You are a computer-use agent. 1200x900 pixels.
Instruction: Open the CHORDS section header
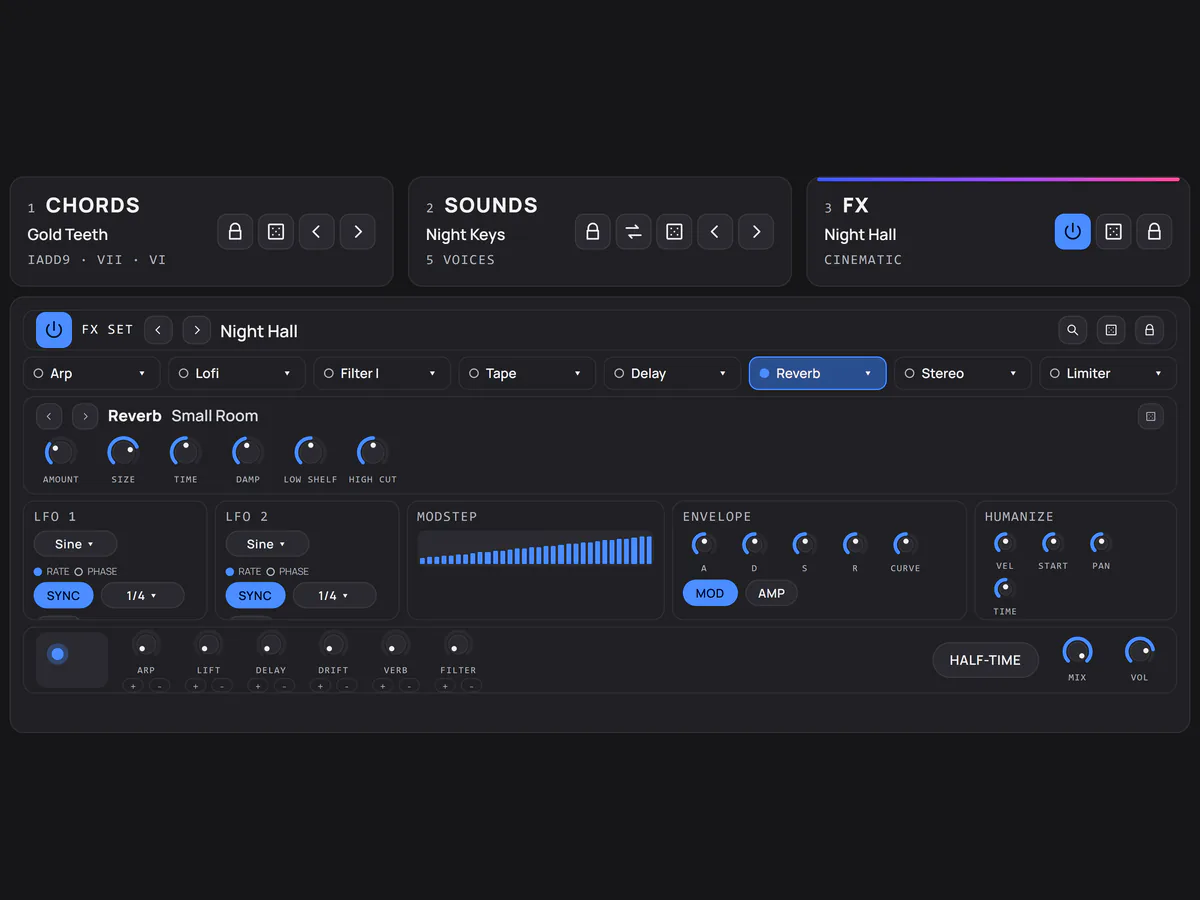coord(93,205)
